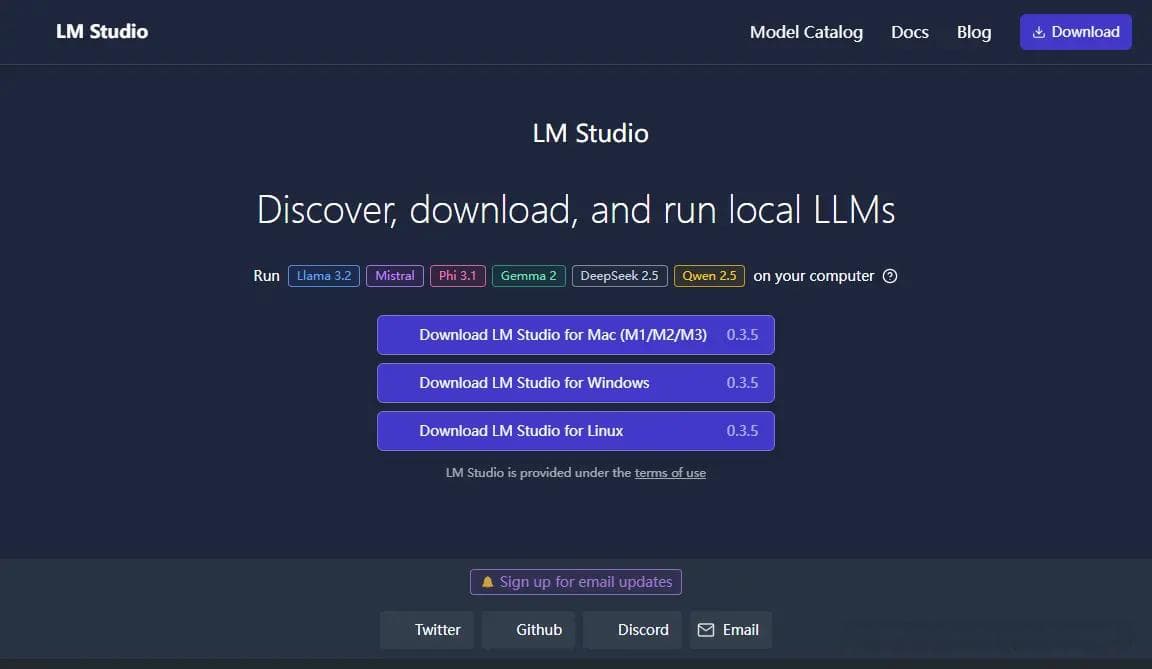Select the Llama 3.2 model tag
This screenshot has width=1152, height=669.
(324, 276)
